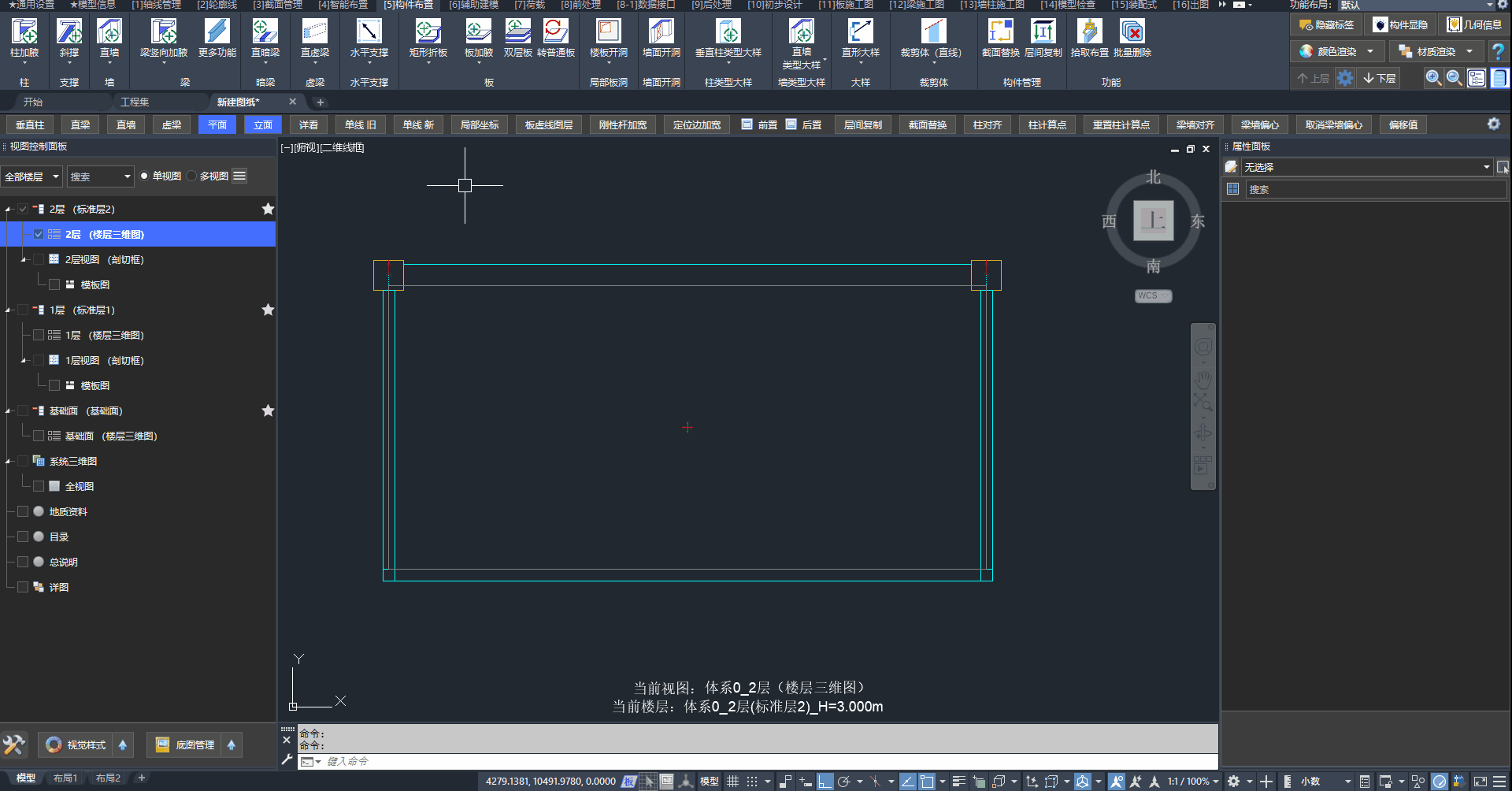Select the 水平支撑 horizontal brace tool
Screen dimensions: 1512x791
[x=369, y=39]
